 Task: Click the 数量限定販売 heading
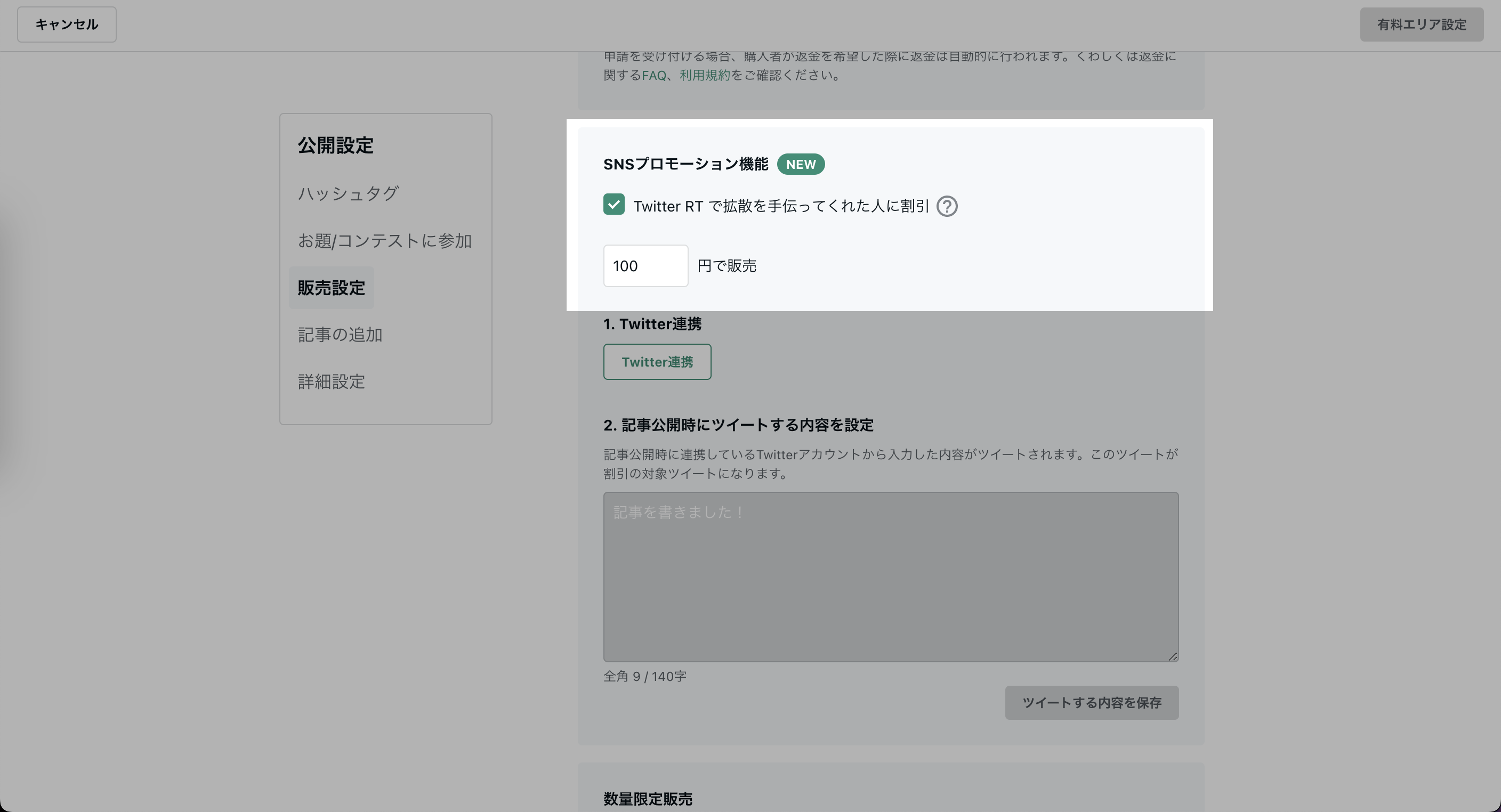pyautogui.click(x=648, y=799)
